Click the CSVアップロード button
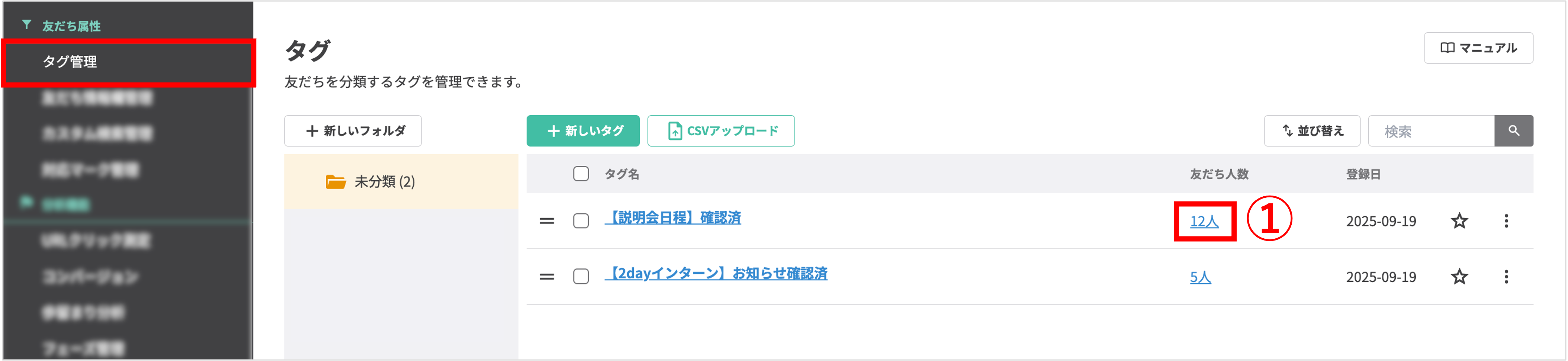 click(x=721, y=131)
